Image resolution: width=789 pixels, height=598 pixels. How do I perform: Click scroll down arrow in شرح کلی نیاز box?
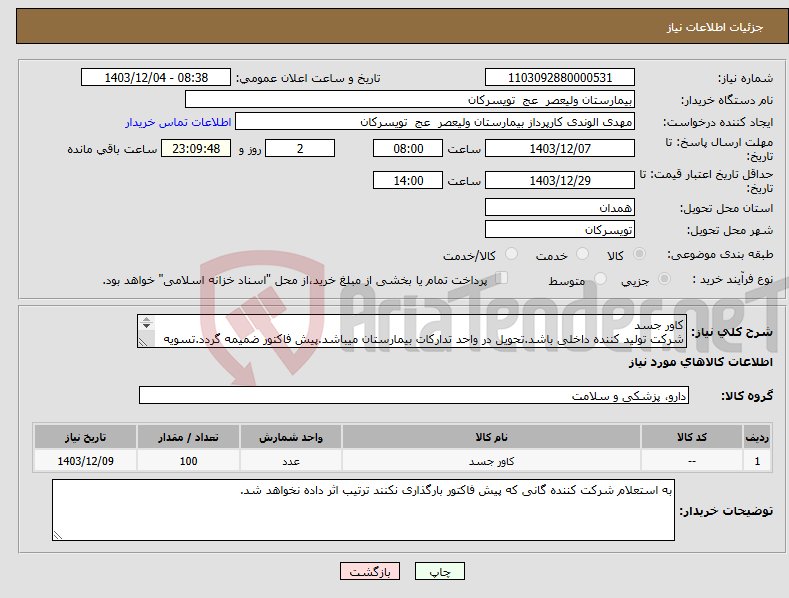(146, 326)
